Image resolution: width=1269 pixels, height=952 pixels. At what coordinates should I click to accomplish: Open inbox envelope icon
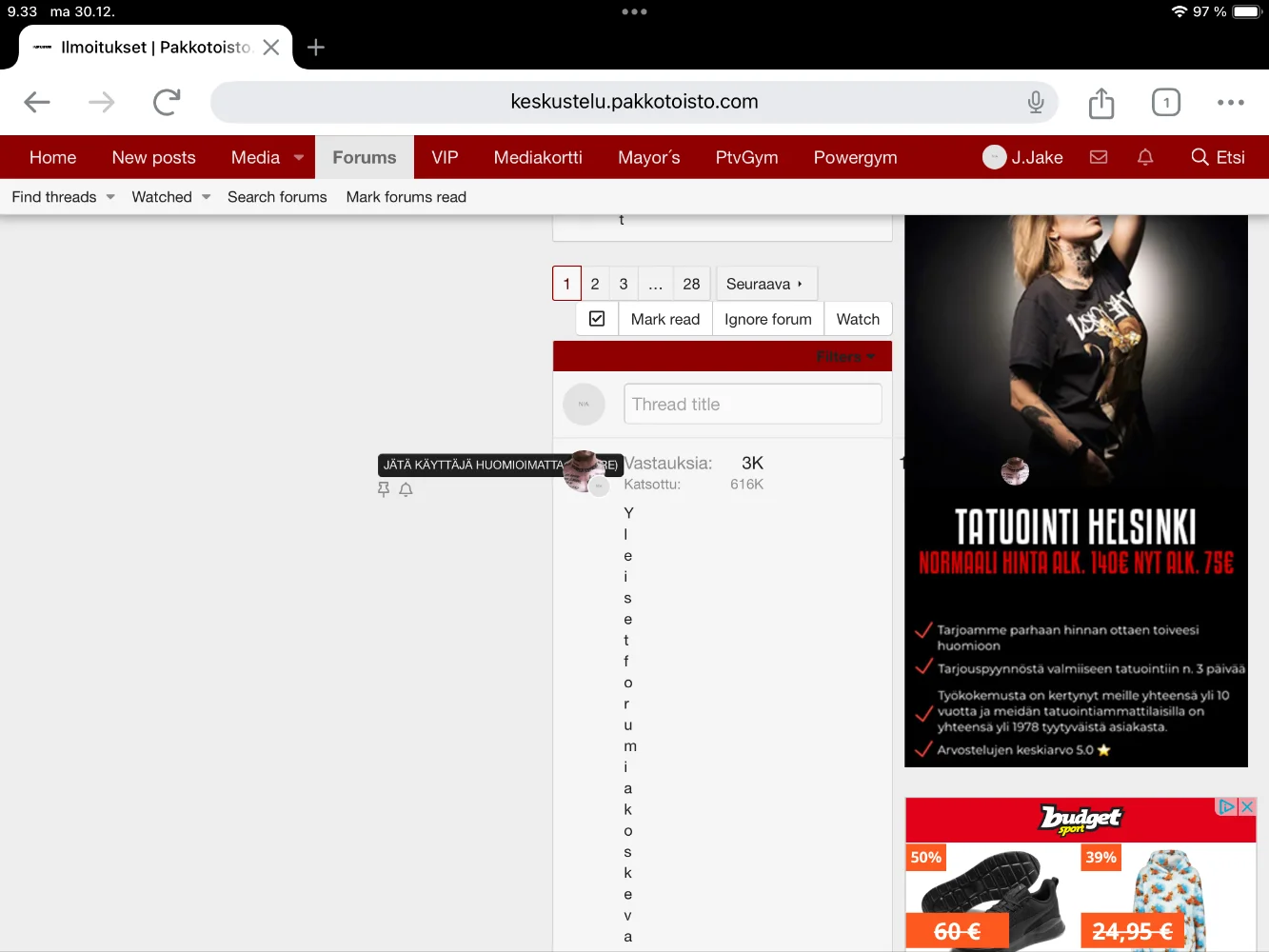pos(1099,157)
